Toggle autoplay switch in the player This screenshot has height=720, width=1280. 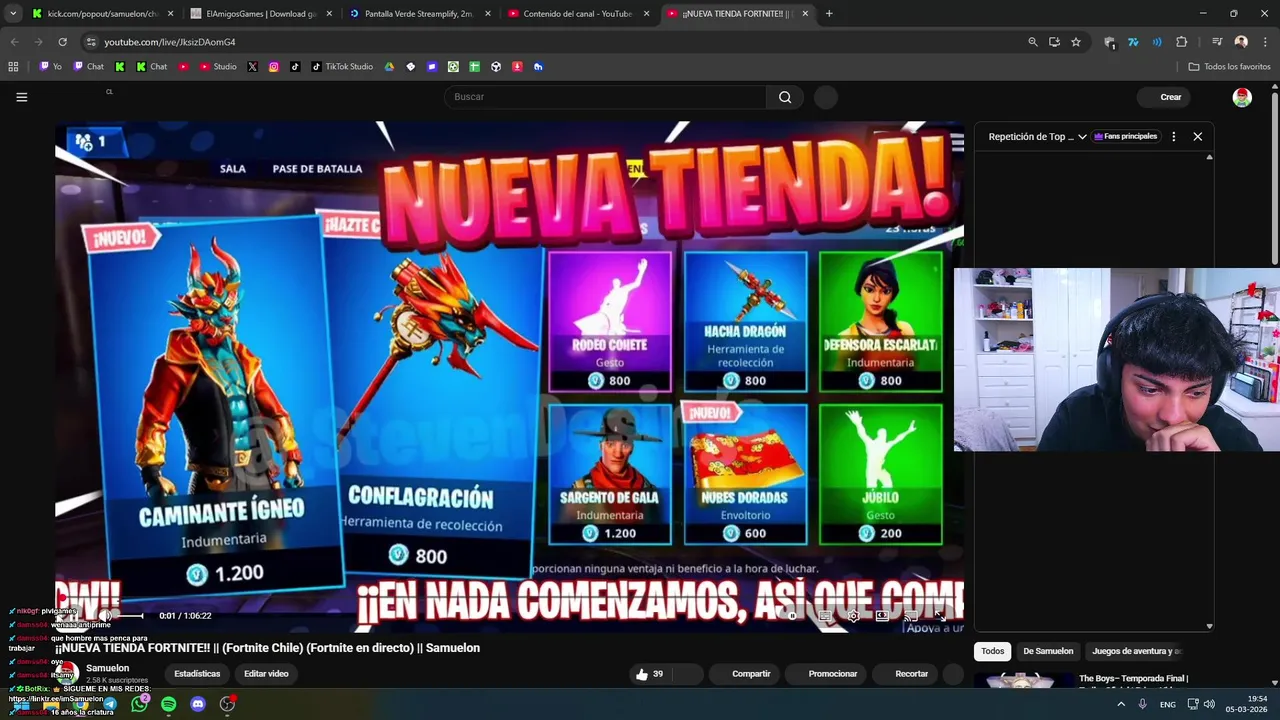[x=792, y=616]
